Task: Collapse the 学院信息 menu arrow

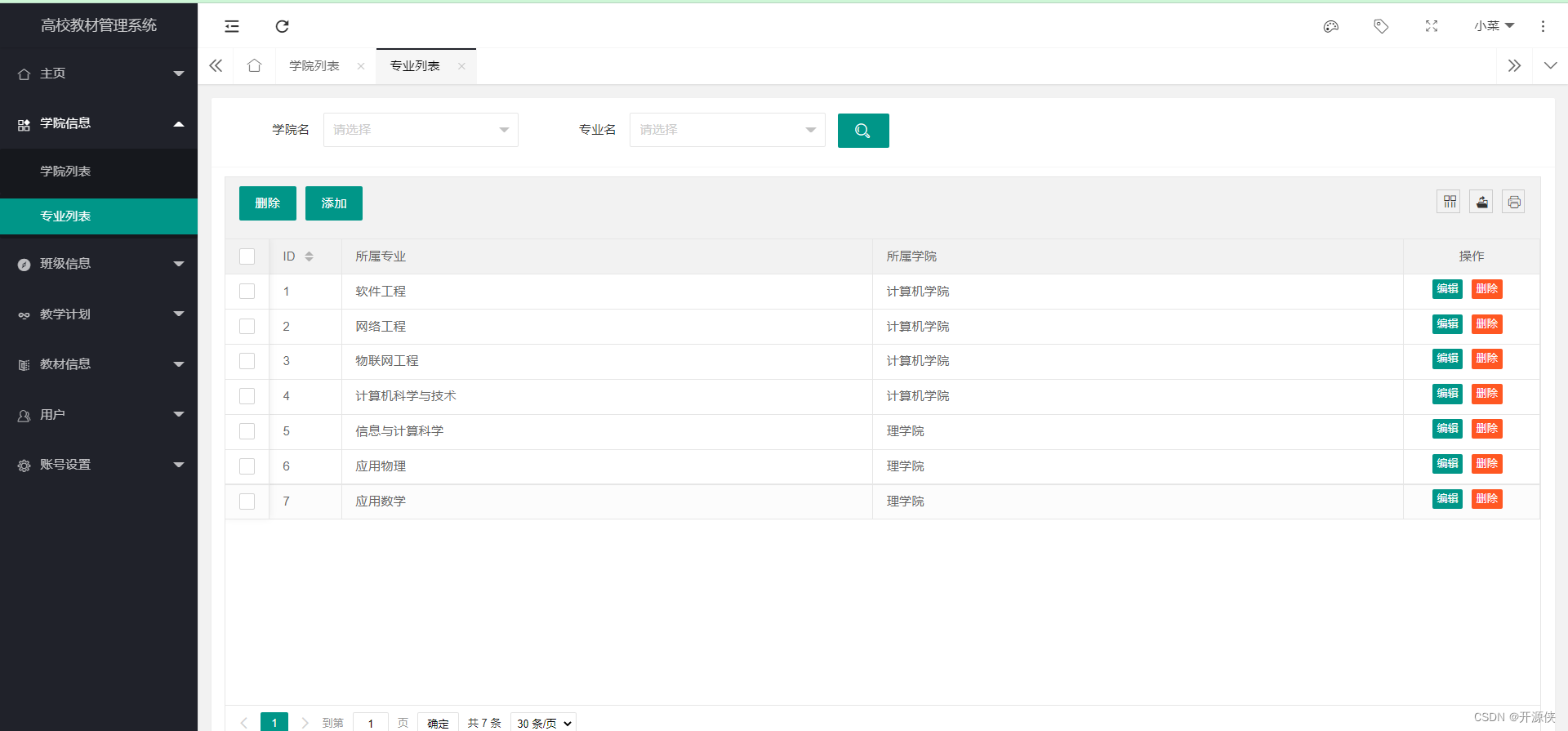Action: (179, 124)
